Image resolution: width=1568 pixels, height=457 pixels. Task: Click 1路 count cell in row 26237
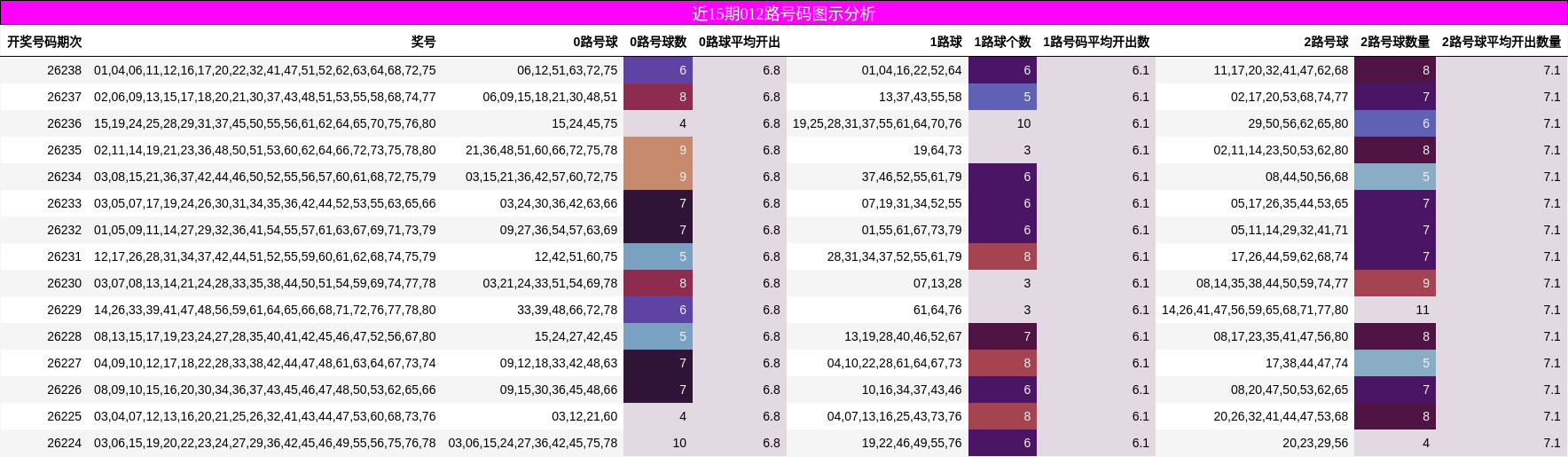pyautogui.click(x=1002, y=97)
